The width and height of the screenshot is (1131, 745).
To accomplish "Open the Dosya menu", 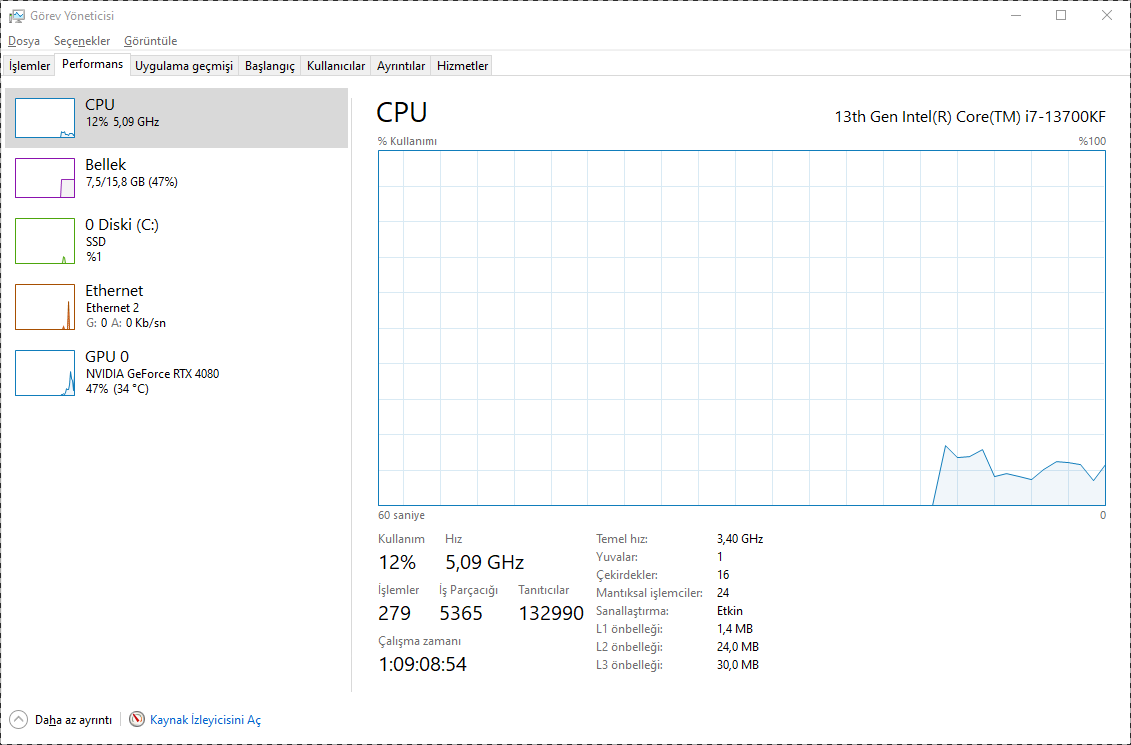I will [24, 41].
